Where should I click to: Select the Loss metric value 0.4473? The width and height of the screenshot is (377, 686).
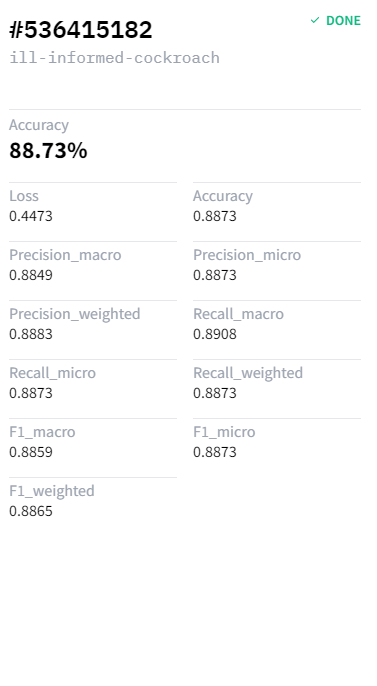[x=31, y=216]
